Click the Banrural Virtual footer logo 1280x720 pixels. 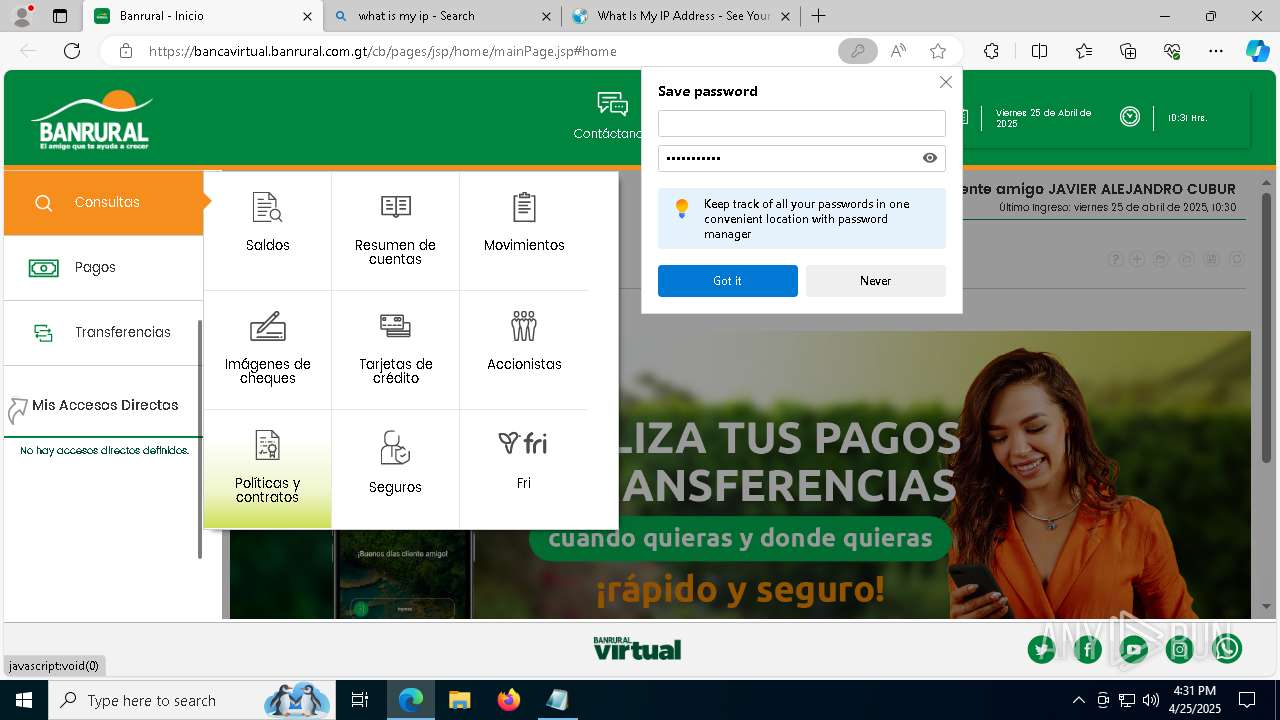(637, 649)
